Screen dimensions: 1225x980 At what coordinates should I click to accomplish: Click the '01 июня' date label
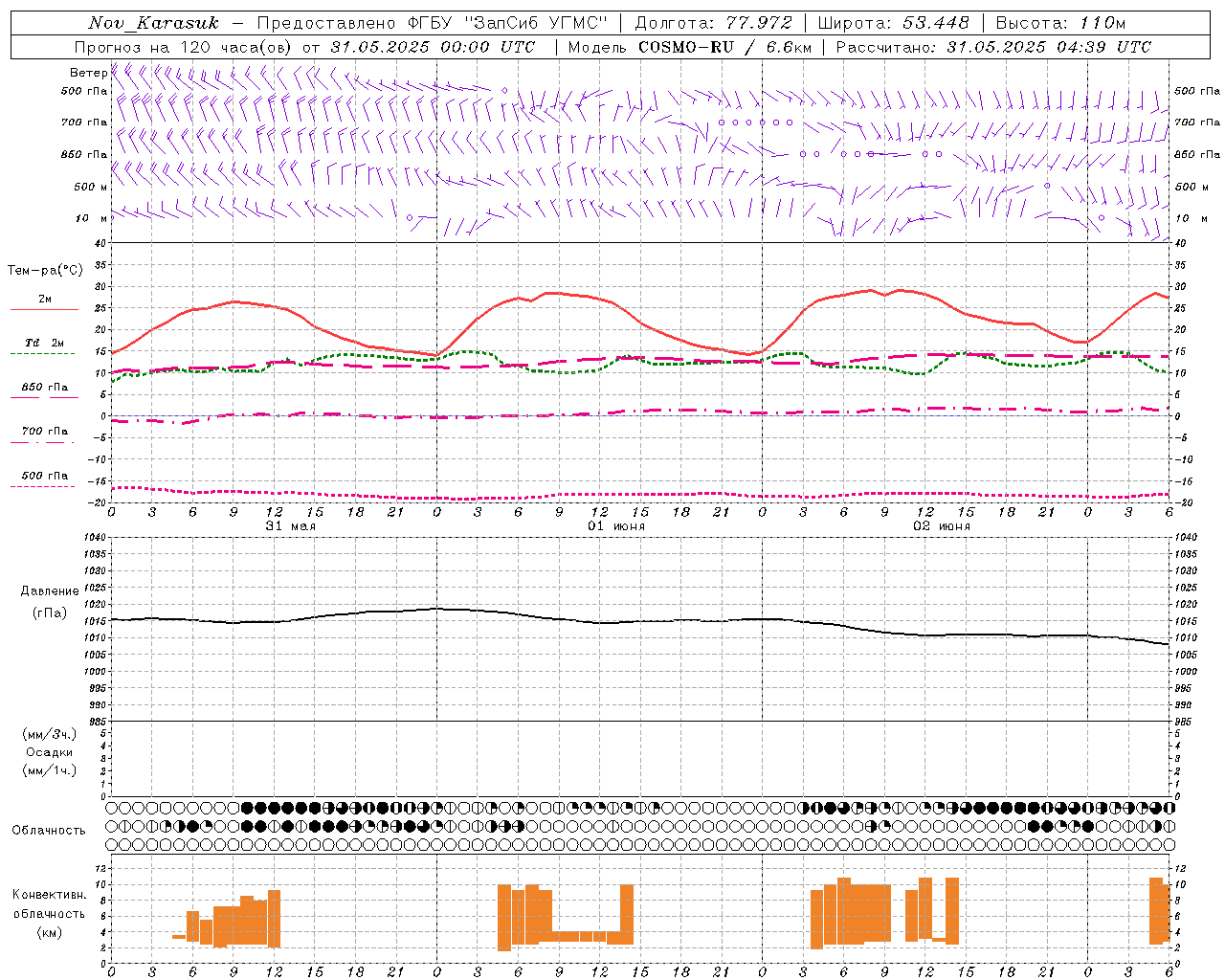pyautogui.click(x=615, y=526)
